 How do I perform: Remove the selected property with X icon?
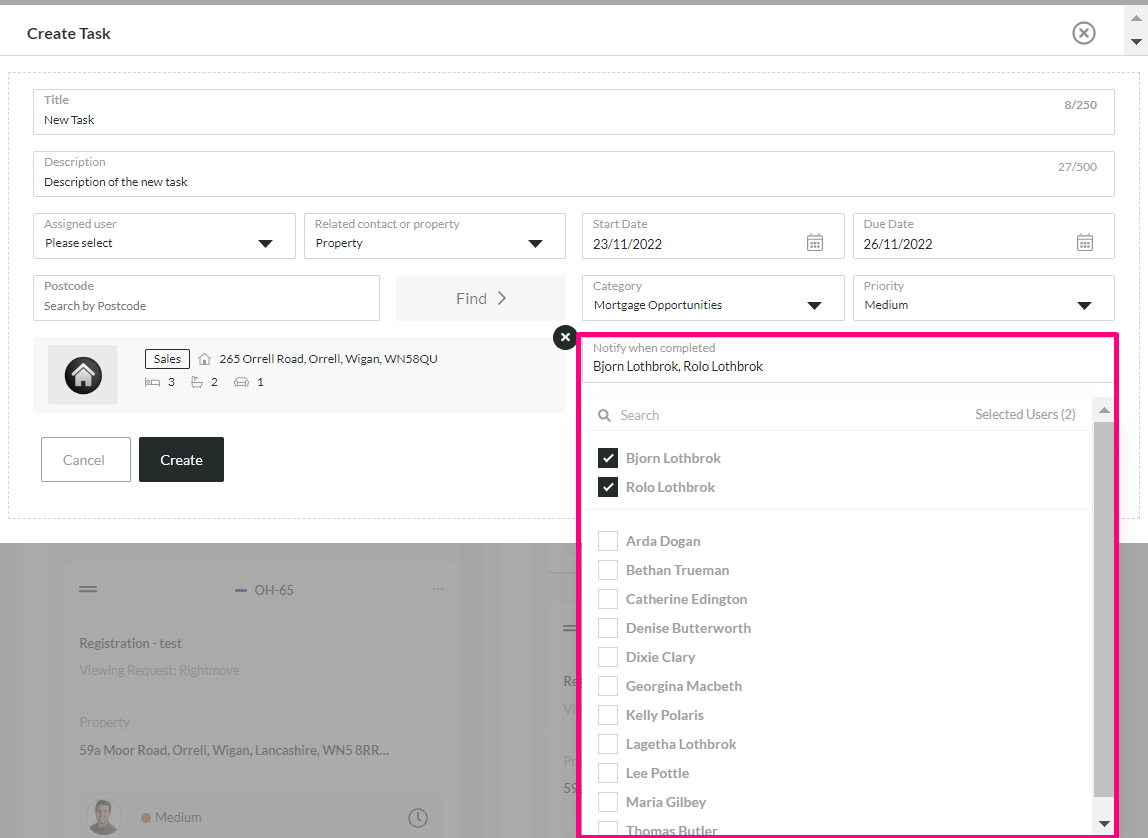564,337
